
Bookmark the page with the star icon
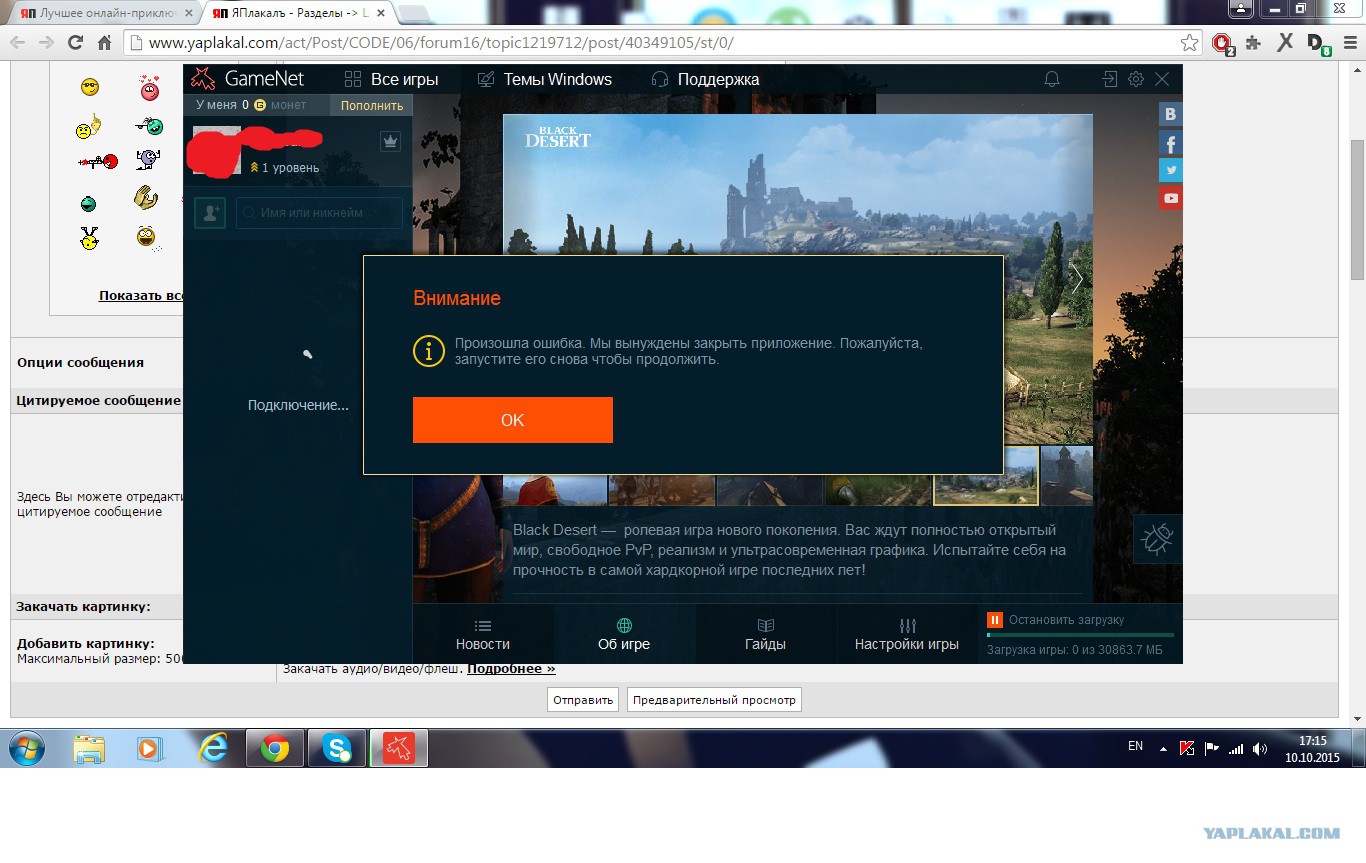[x=1189, y=43]
